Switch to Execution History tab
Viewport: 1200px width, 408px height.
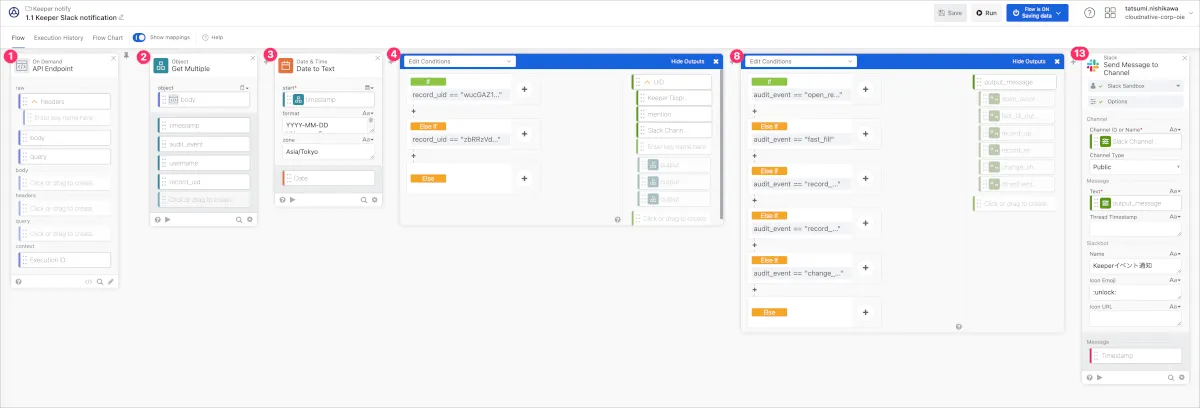[x=59, y=37]
